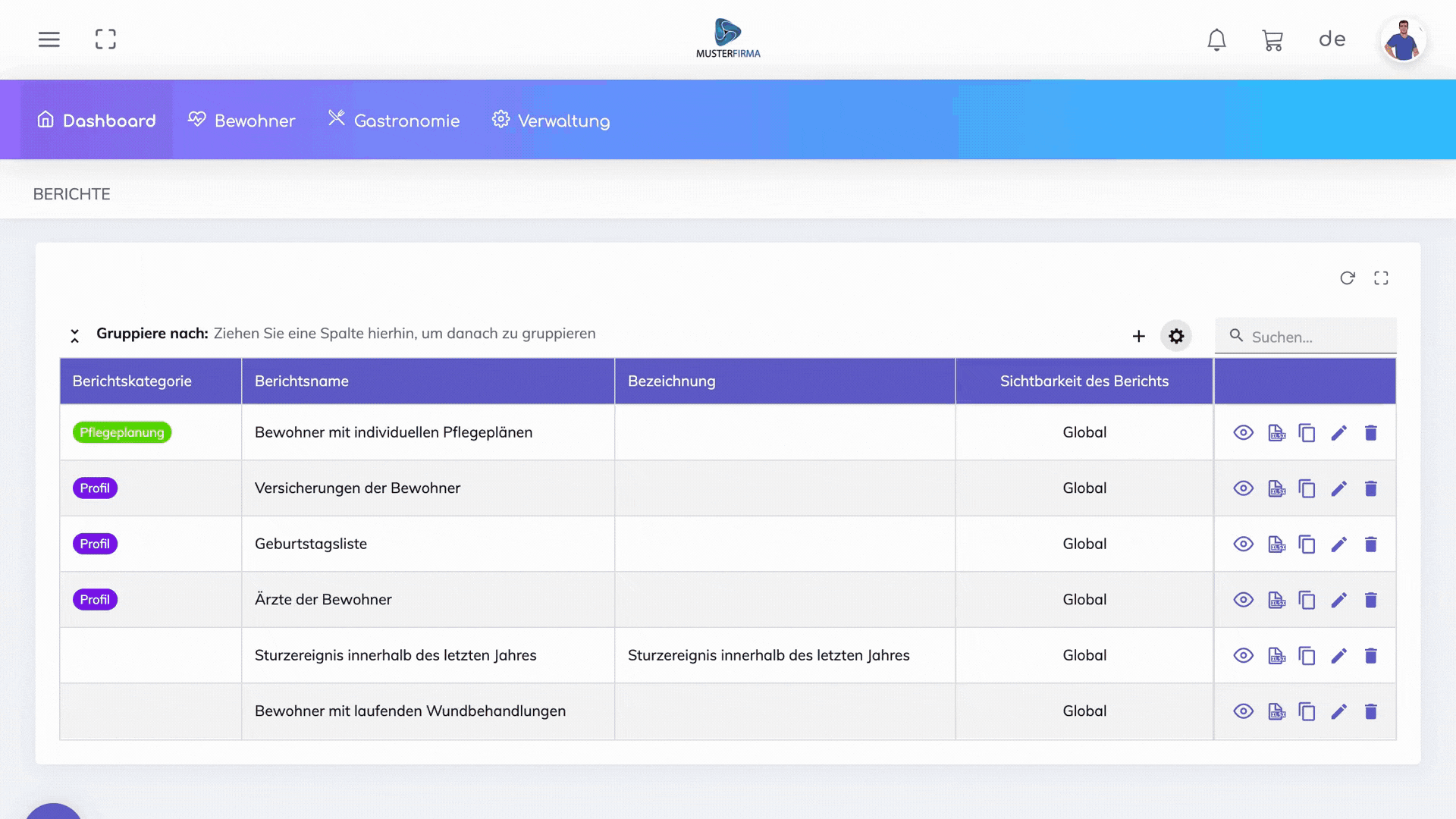Duplicate the Versicherungen der Bewohner report
Image resolution: width=1456 pixels, height=819 pixels.
tap(1307, 488)
